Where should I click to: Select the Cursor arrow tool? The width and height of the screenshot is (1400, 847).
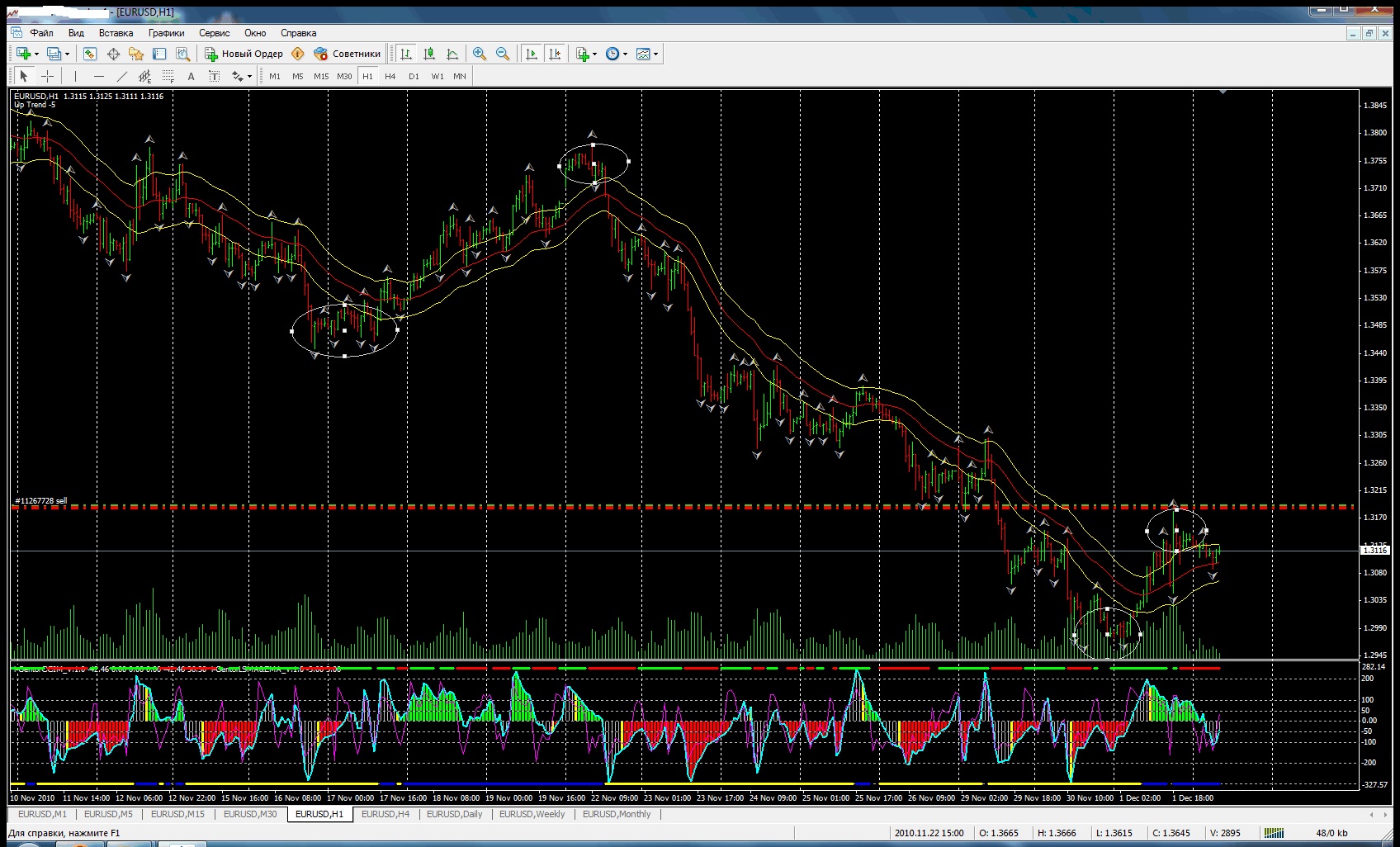(24, 76)
